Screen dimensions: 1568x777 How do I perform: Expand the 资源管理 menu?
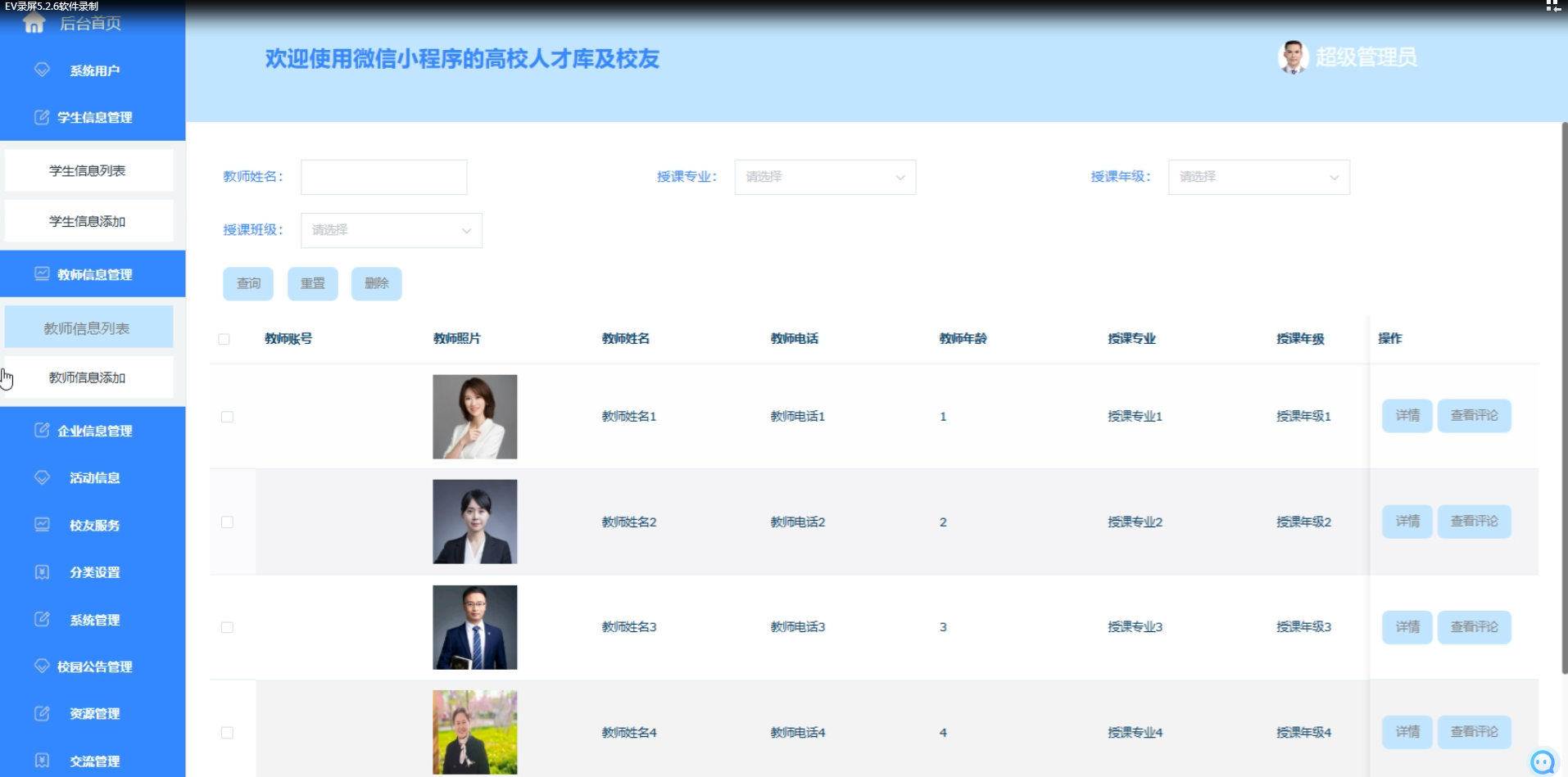pos(93,714)
